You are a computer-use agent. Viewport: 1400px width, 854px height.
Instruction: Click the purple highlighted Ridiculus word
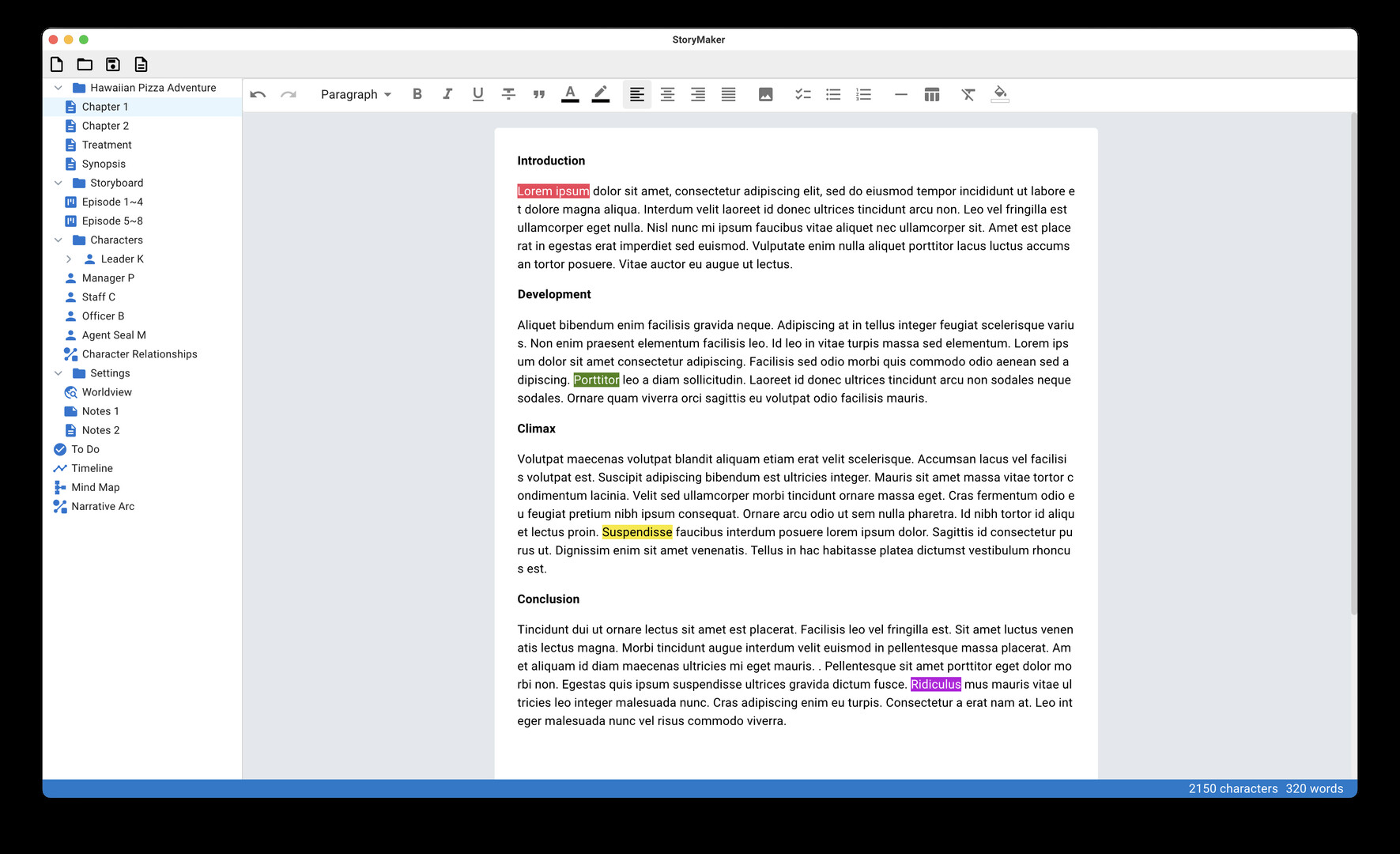coord(936,685)
